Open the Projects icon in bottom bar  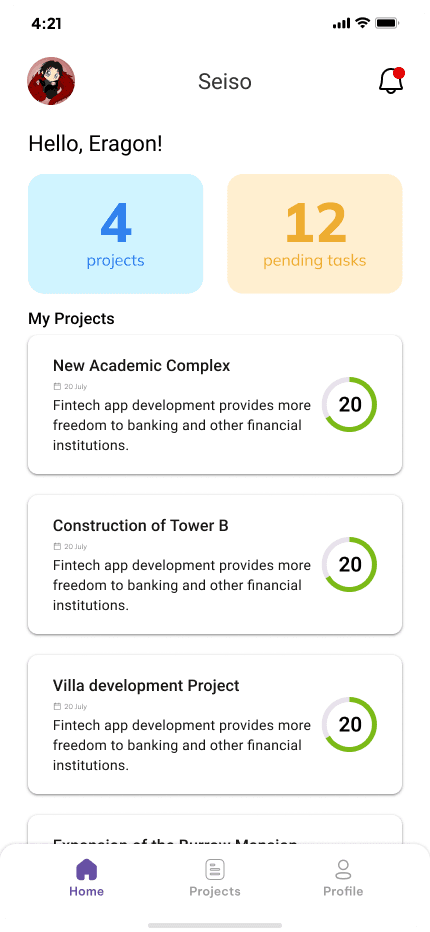[x=215, y=870]
